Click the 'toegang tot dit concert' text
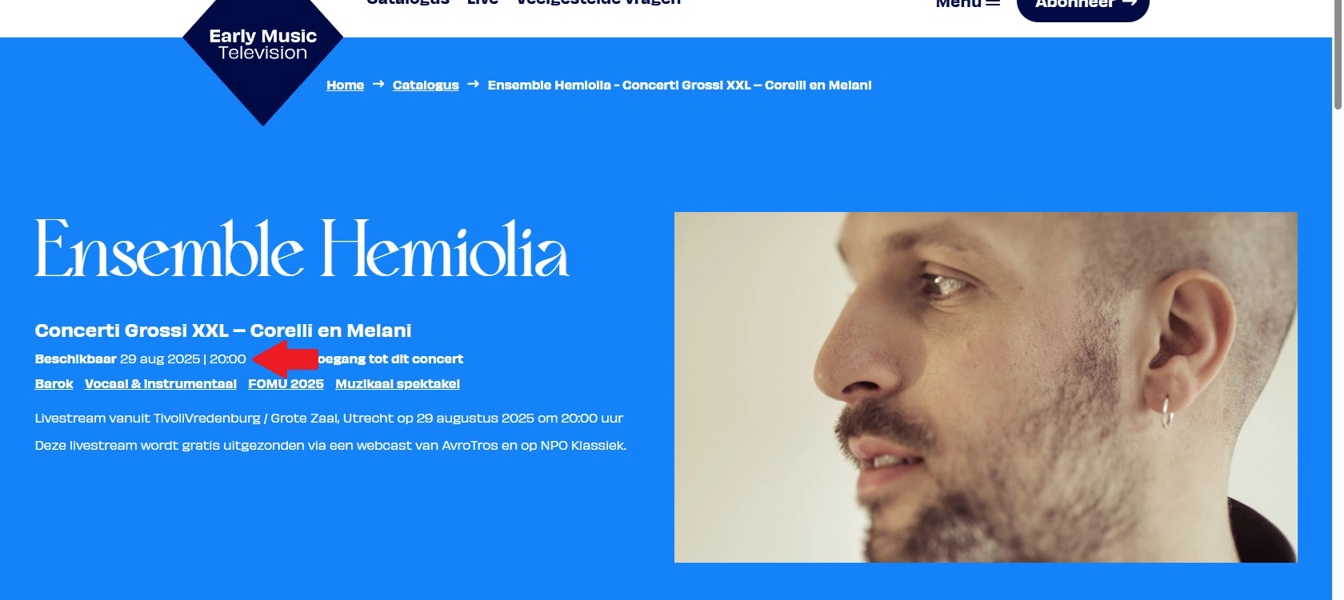Viewport: 1344px width, 600px height. click(391, 359)
